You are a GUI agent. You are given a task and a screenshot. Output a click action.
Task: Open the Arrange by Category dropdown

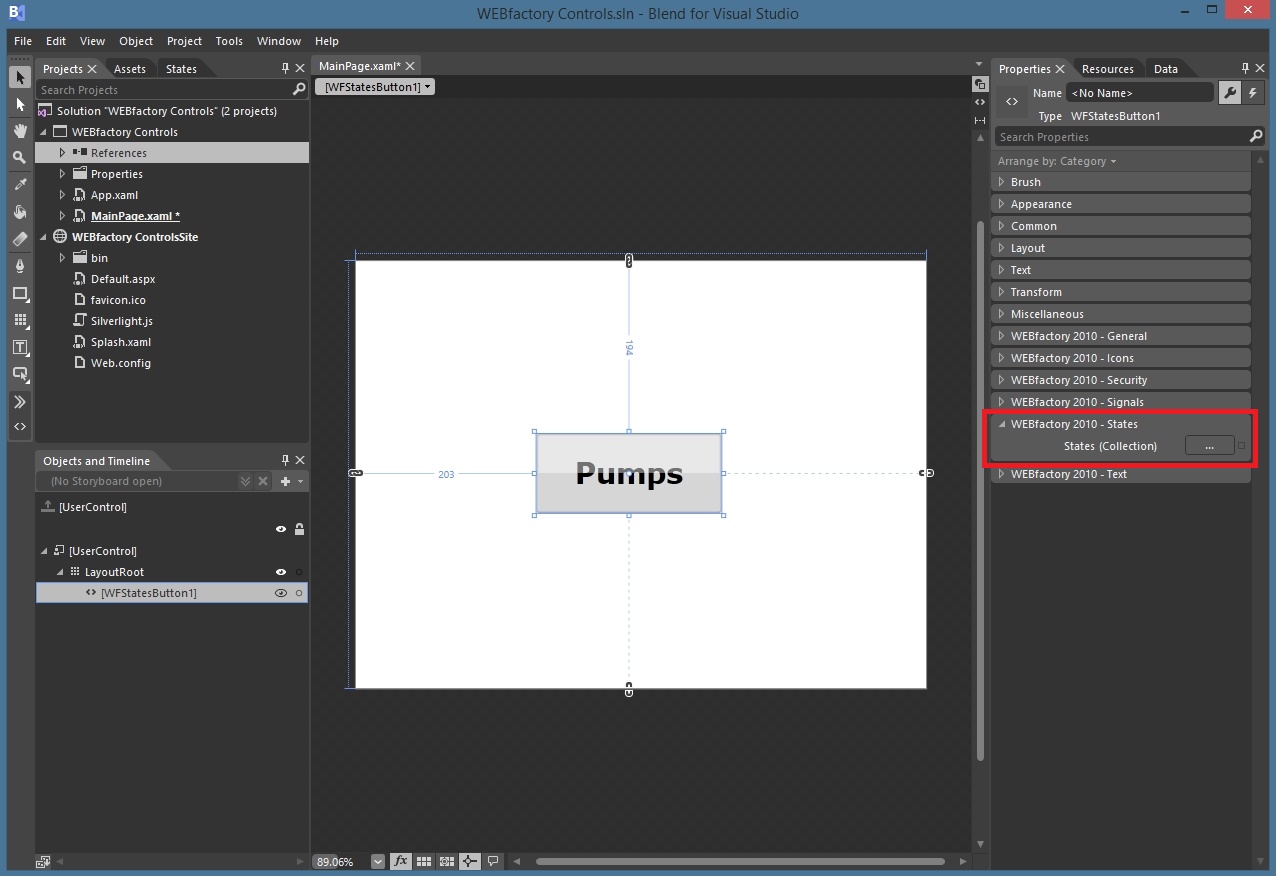(1056, 161)
